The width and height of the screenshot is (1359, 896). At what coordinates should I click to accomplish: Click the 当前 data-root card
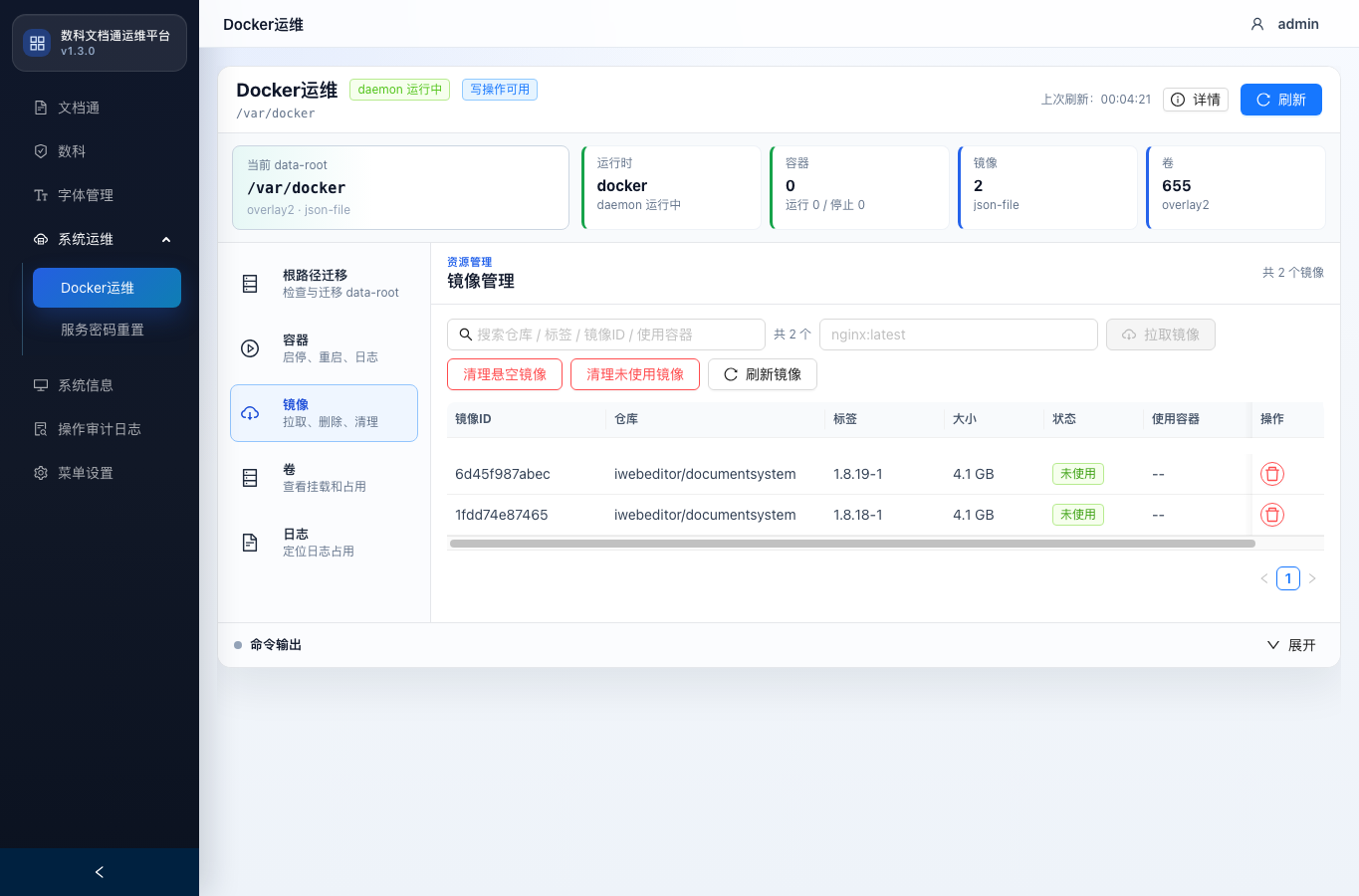click(400, 187)
